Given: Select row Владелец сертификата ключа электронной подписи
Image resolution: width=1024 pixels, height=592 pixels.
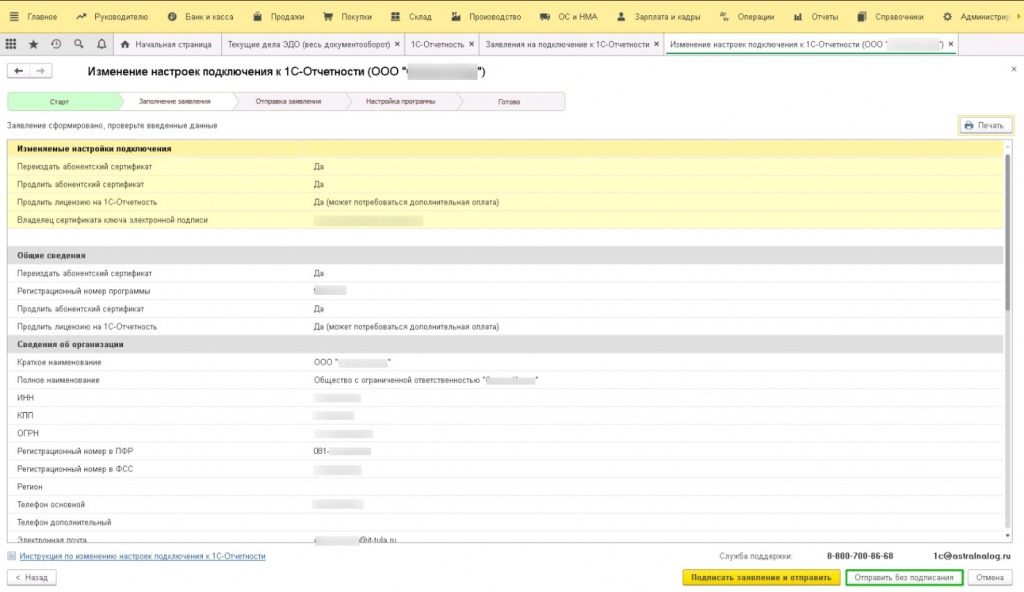Looking at the screenshot, I should pyautogui.click(x=505, y=220).
